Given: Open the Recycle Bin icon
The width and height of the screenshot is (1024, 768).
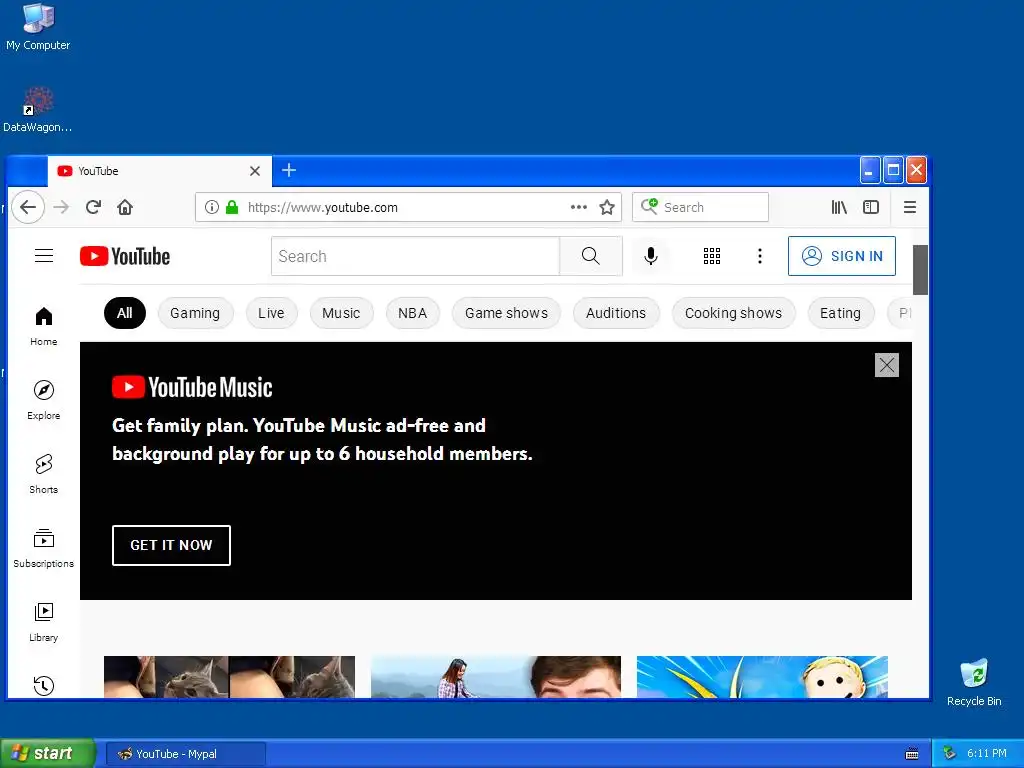Looking at the screenshot, I should coord(974,682).
